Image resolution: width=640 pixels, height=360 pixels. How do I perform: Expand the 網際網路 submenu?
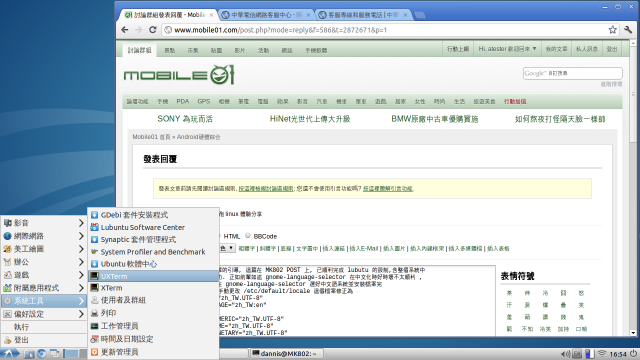(x=43, y=236)
